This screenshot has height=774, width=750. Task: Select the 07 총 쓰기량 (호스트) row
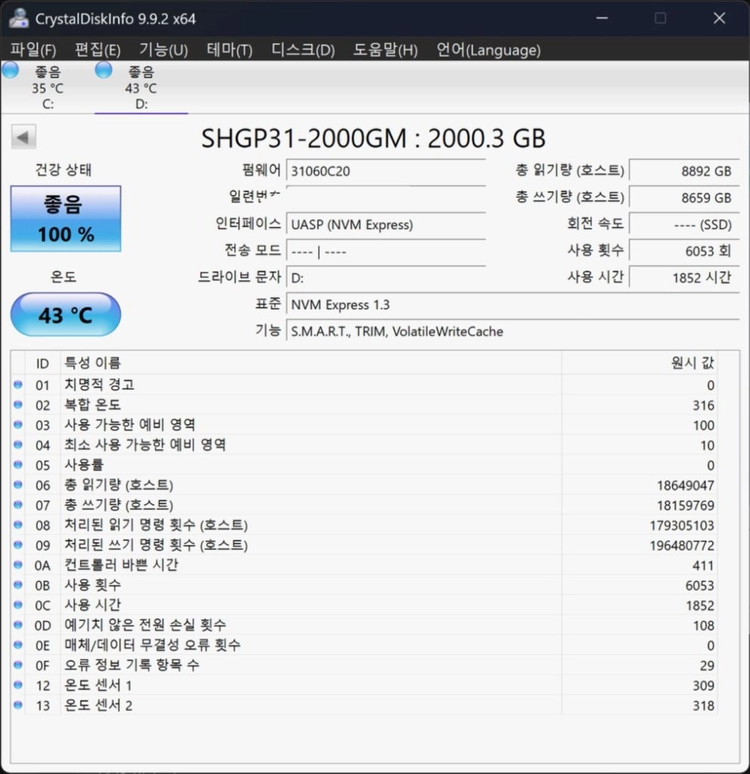(364, 505)
